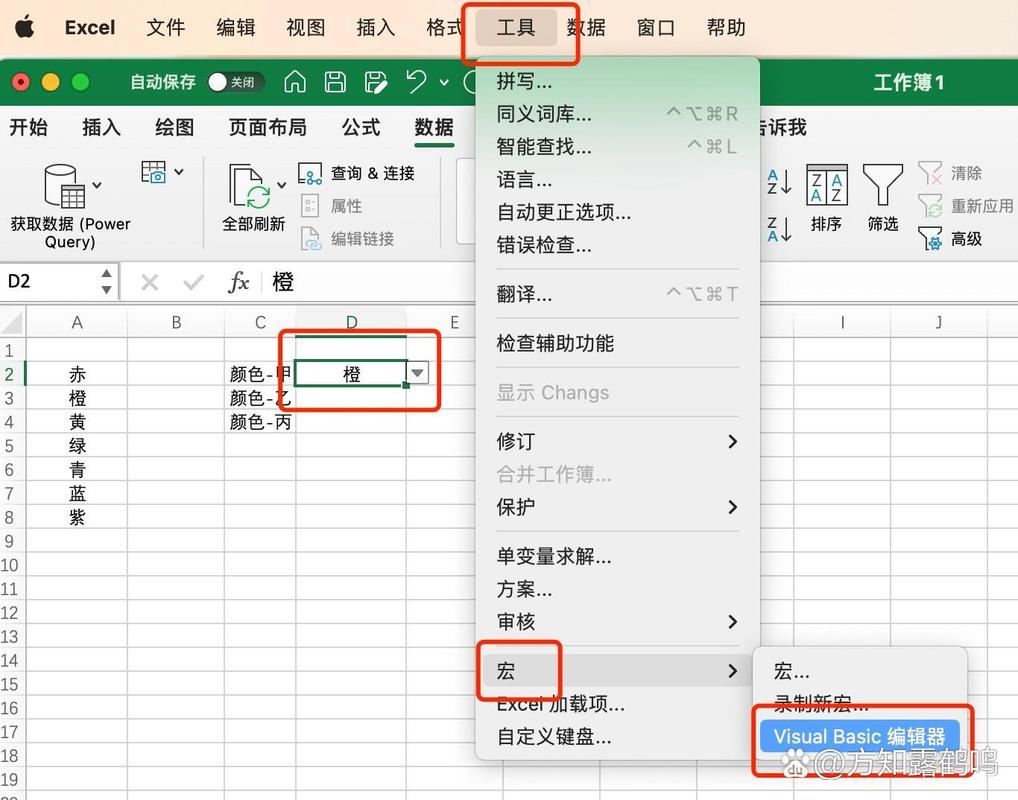Open the undo history dropdown arrow
Image resolution: width=1018 pixels, height=800 pixels.
point(444,82)
